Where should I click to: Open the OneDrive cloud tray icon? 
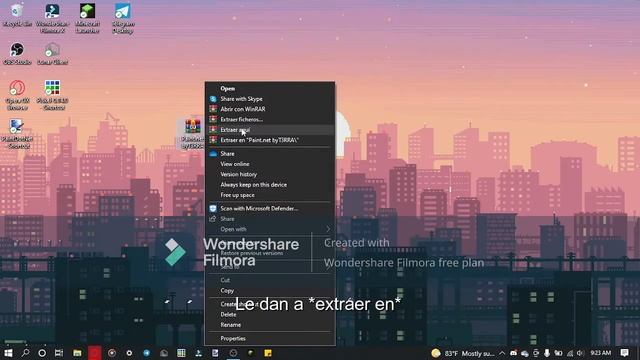(525, 353)
